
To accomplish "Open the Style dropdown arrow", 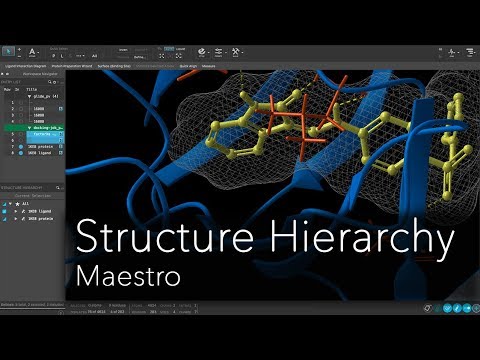I will [208, 52].
